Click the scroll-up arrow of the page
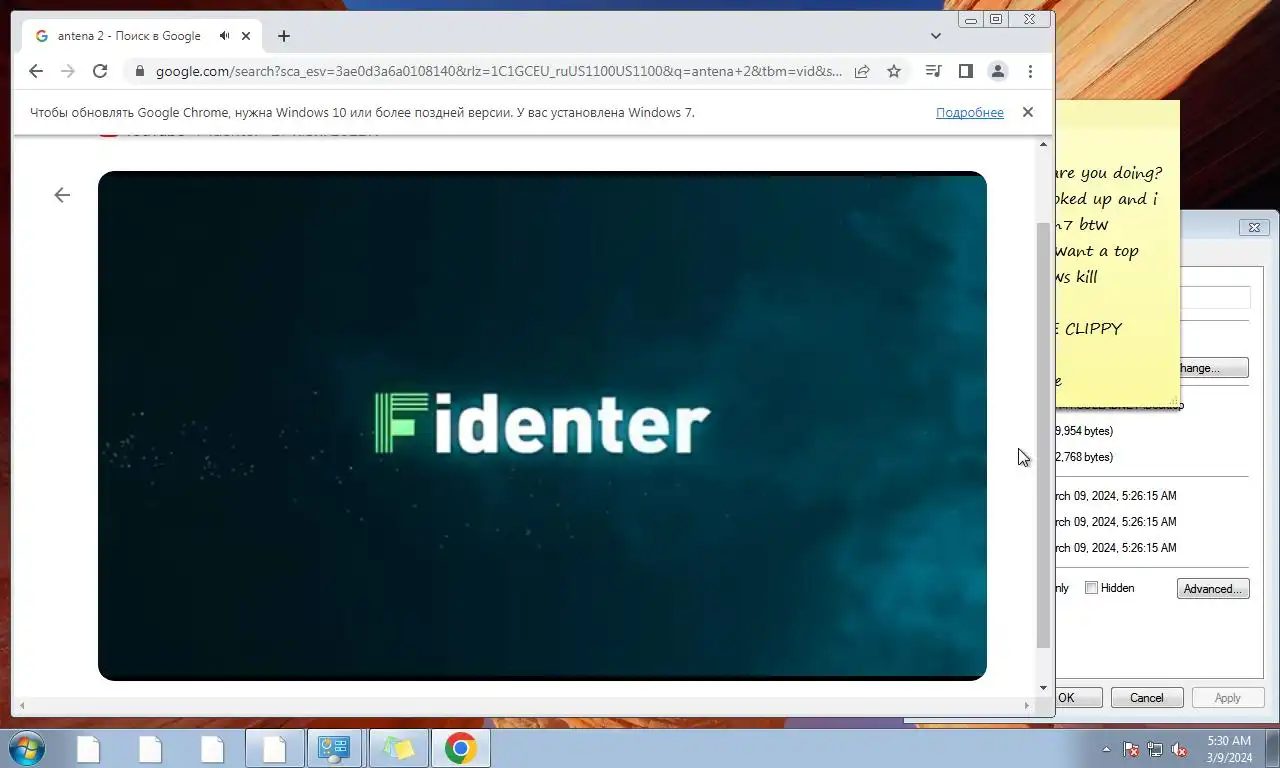Image resolution: width=1280 pixels, height=768 pixels. click(x=1043, y=145)
